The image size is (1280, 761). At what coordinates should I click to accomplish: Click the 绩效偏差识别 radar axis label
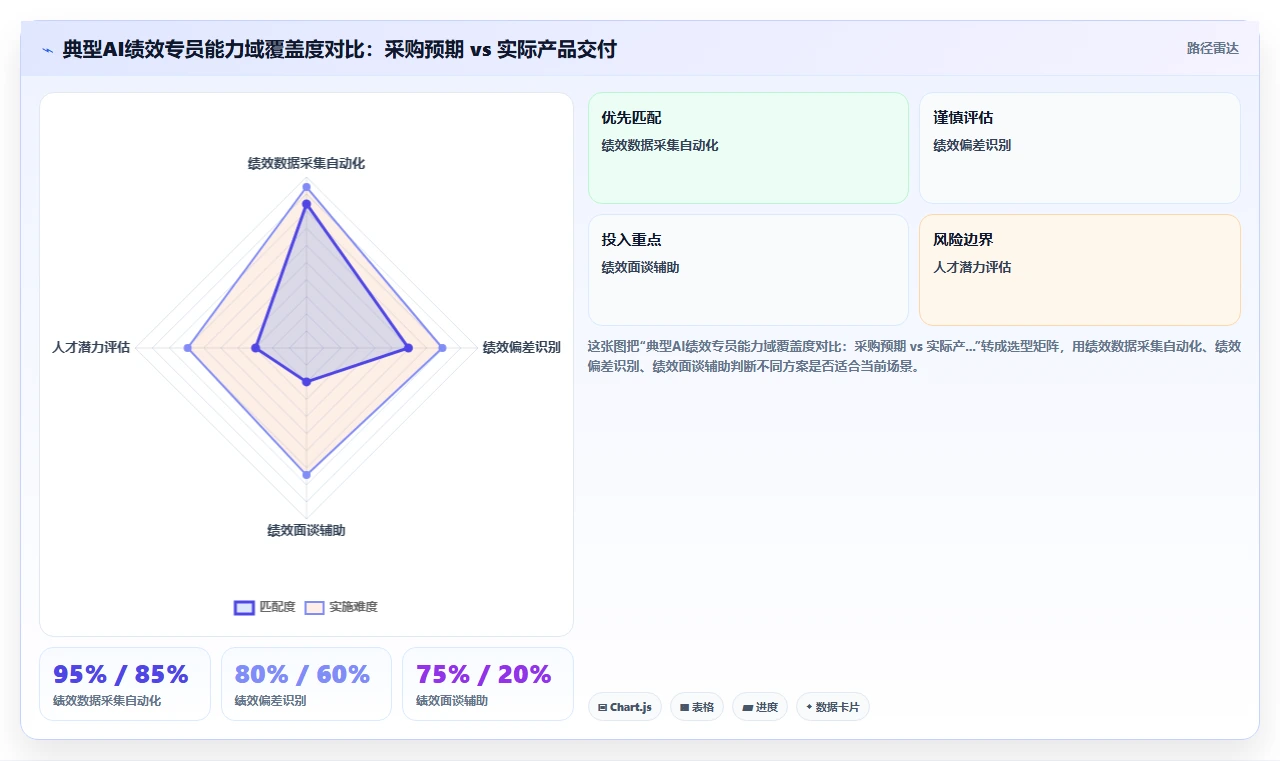(521, 348)
